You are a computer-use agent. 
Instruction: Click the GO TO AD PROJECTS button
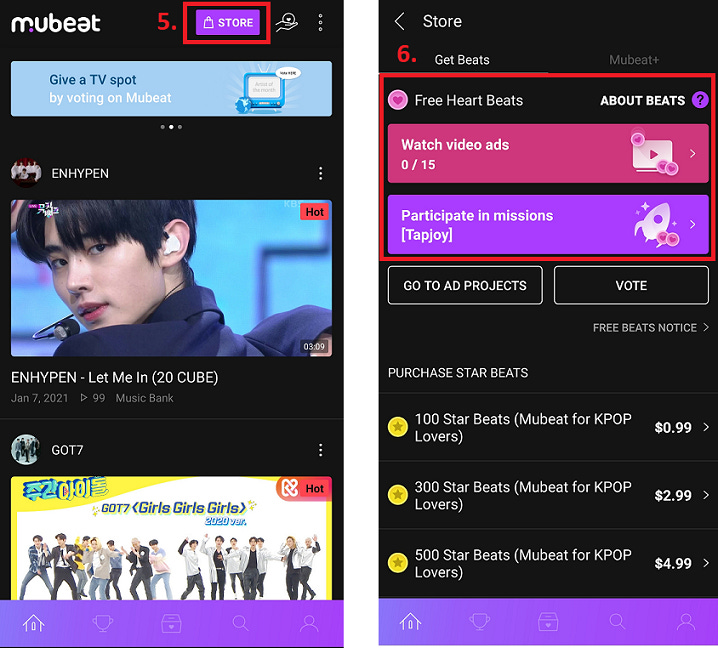(x=465, y=285)
